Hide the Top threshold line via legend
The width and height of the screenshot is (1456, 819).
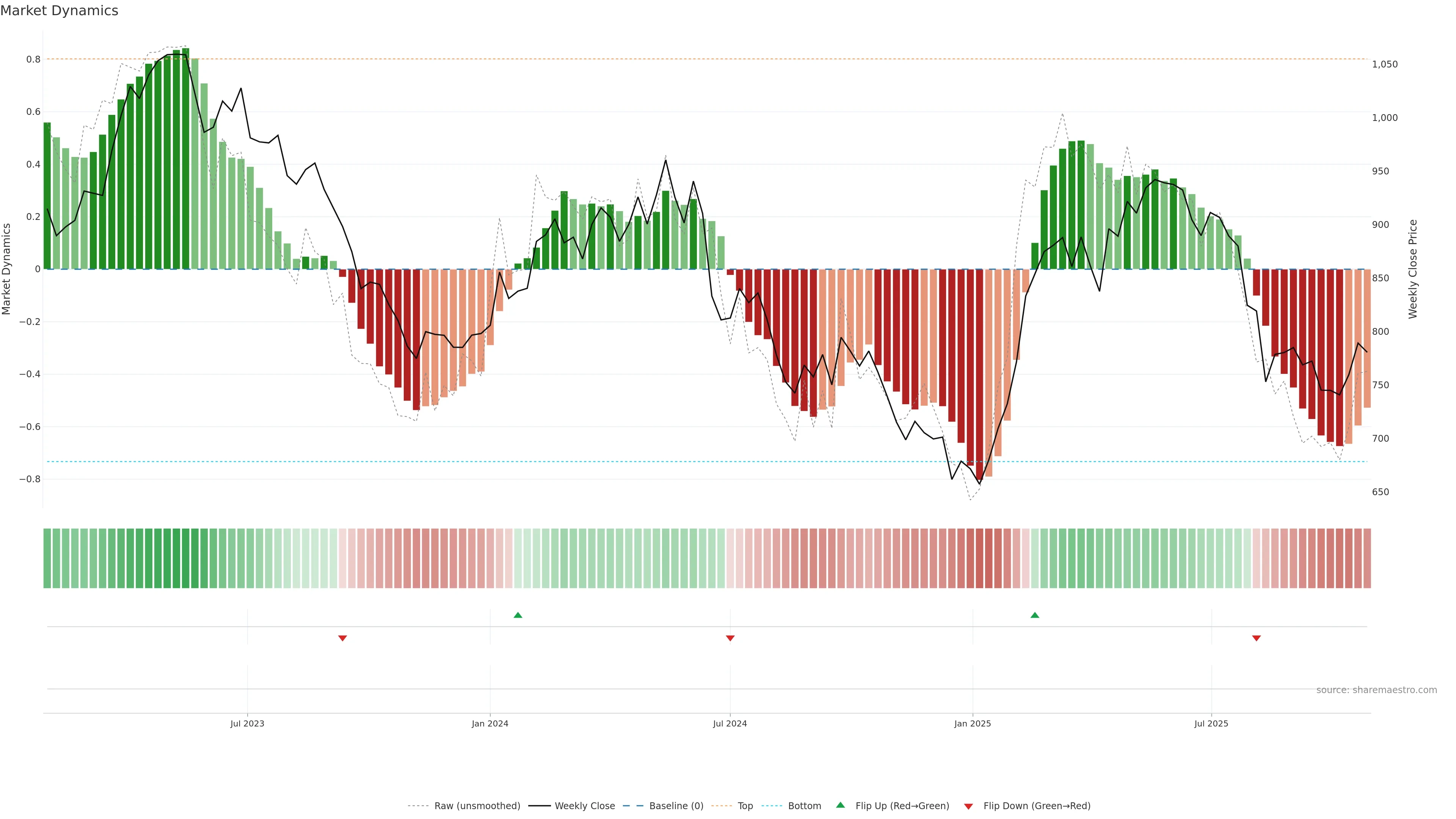point(745,805)
